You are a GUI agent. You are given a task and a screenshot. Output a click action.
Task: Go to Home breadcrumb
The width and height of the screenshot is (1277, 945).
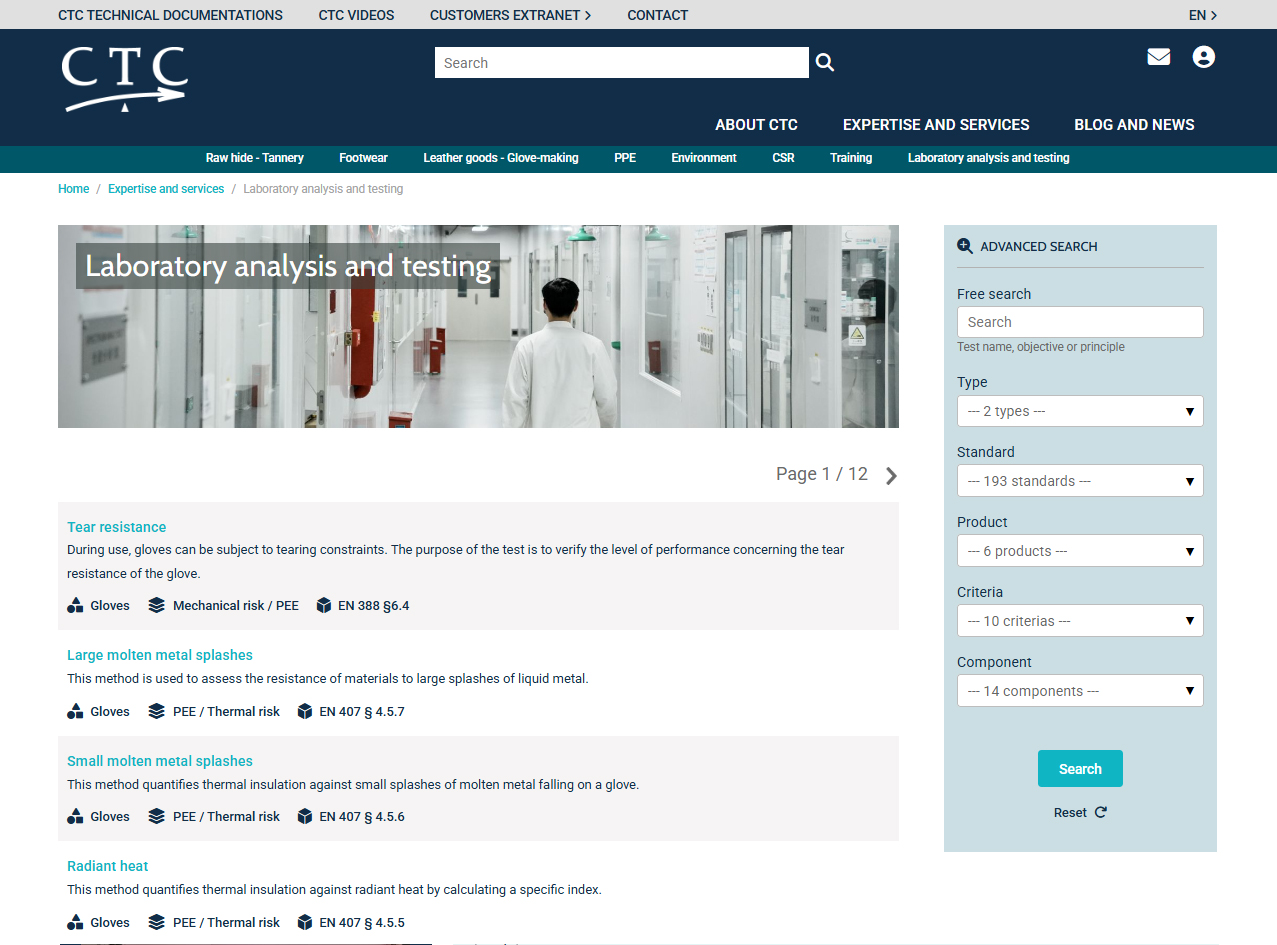(x=73, y=189)
